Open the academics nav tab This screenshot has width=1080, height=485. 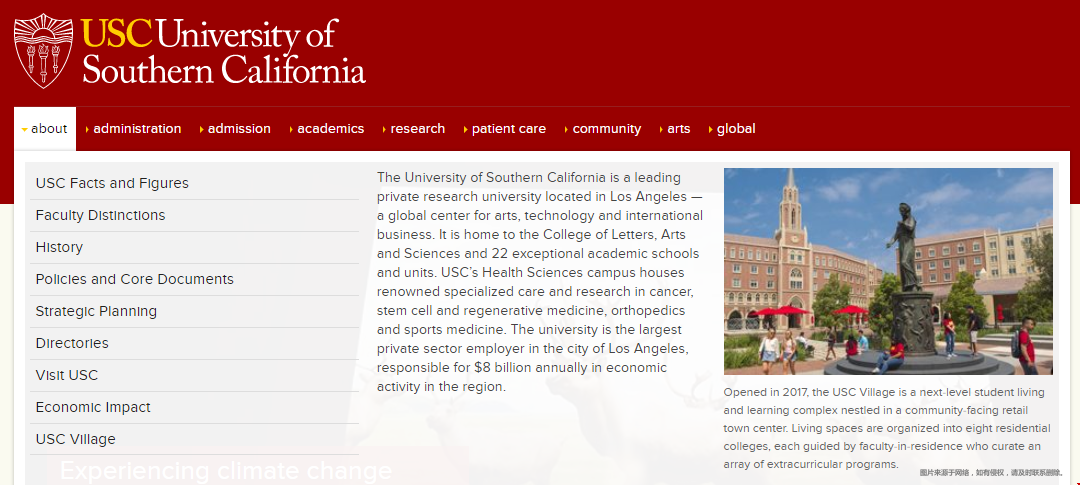[x=329, y=129]
